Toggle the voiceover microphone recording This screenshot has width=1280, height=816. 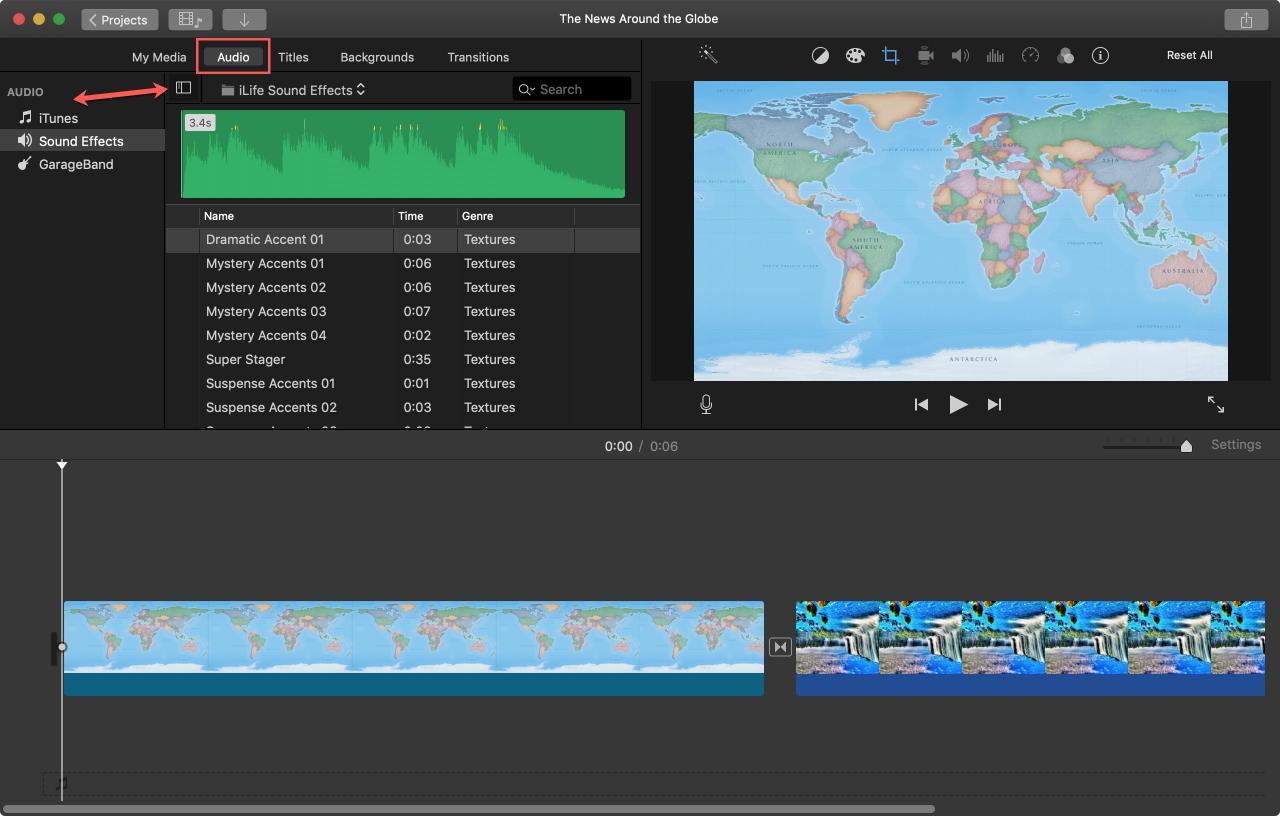coord(706,404)
